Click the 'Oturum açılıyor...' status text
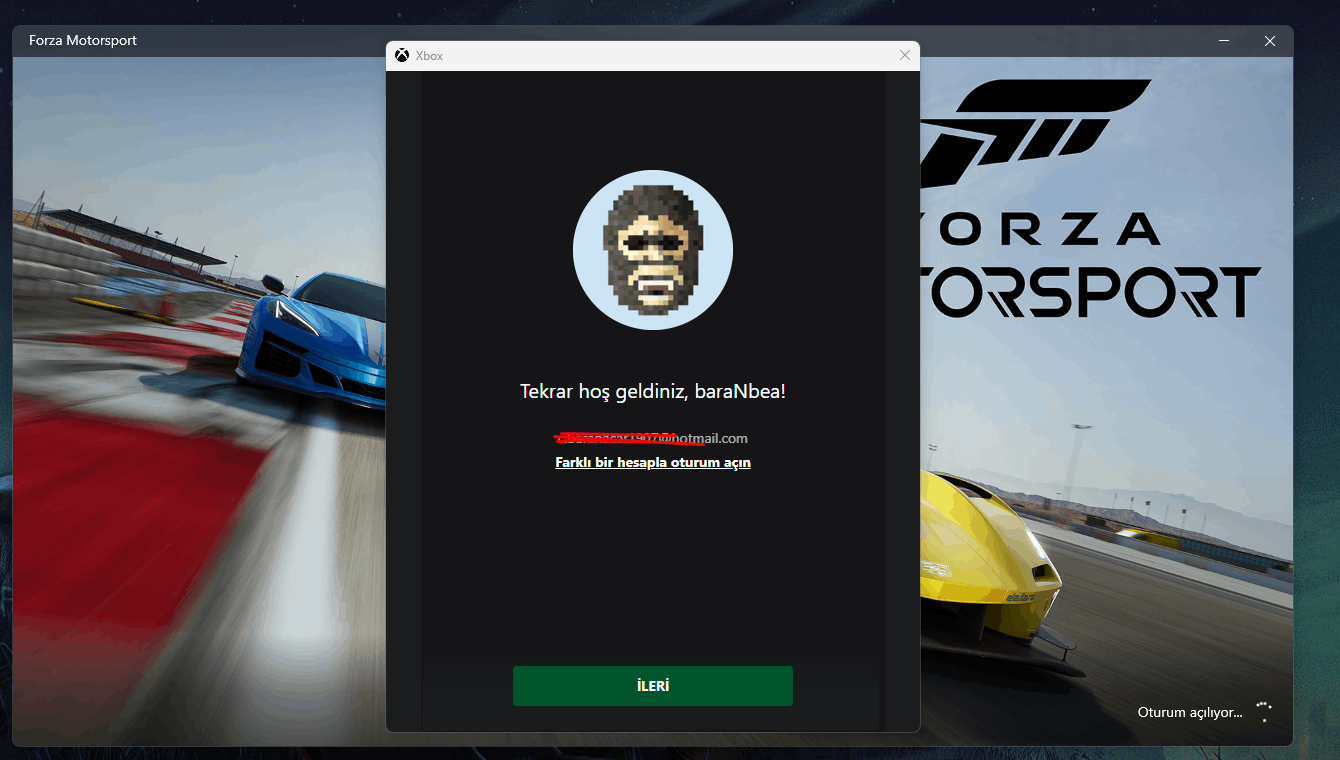The image size is (1340, 760). pyautogui.click(x=1190, y=713)
